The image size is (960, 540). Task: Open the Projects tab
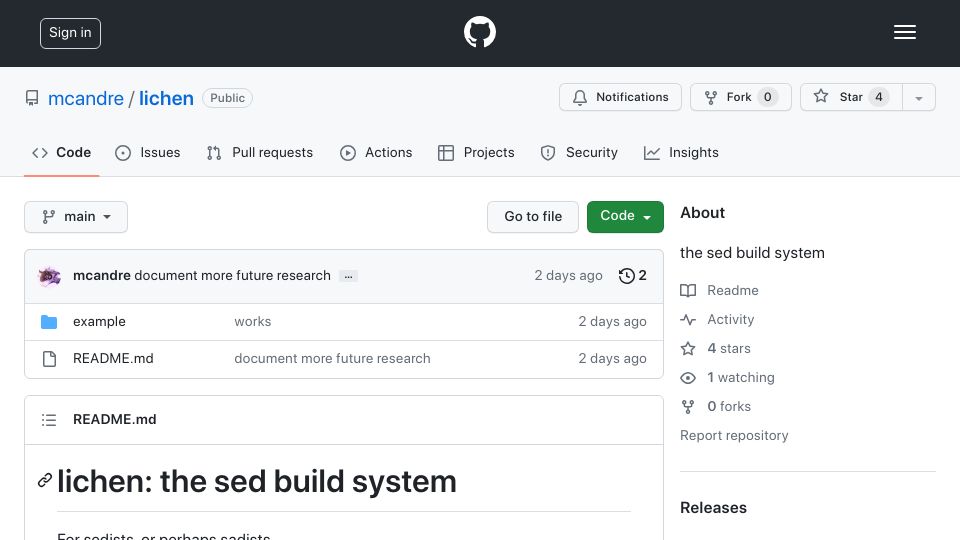pyautogui.click(x=476, y=152)
